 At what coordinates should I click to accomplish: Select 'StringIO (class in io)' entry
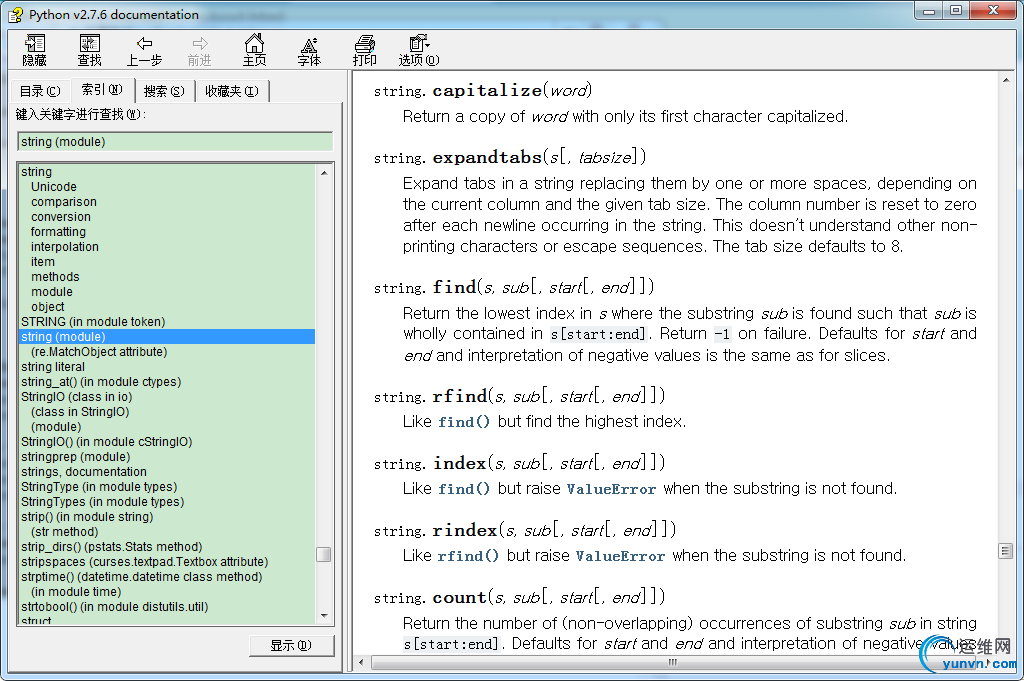[x=76, y=397]
